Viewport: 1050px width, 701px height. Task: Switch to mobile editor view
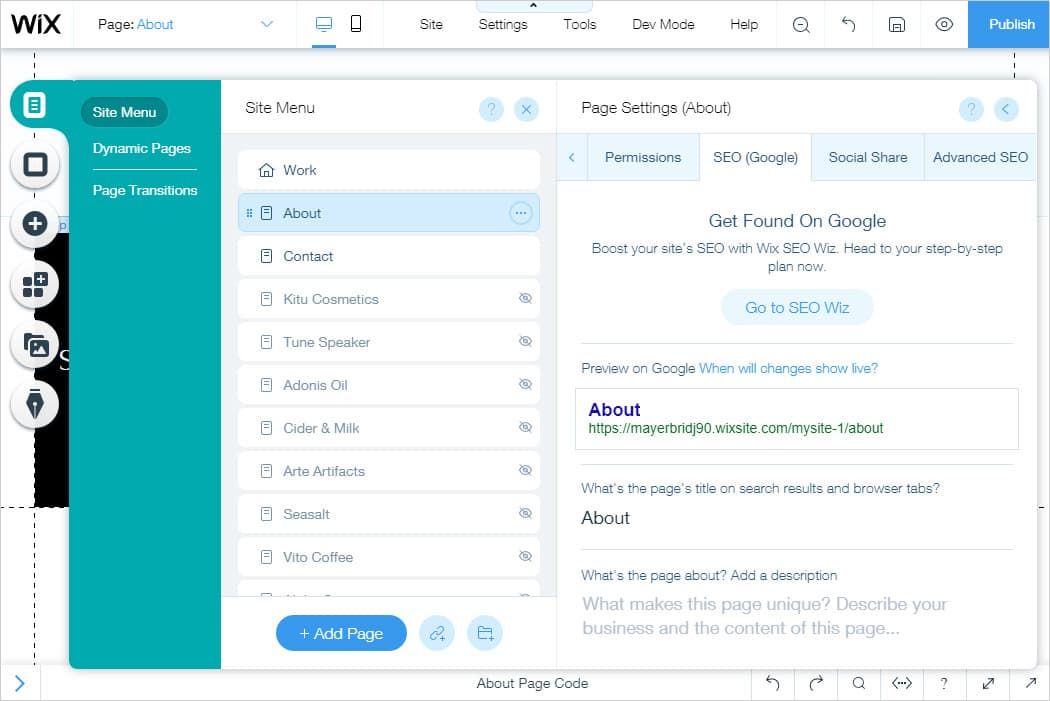coord(356,24)
